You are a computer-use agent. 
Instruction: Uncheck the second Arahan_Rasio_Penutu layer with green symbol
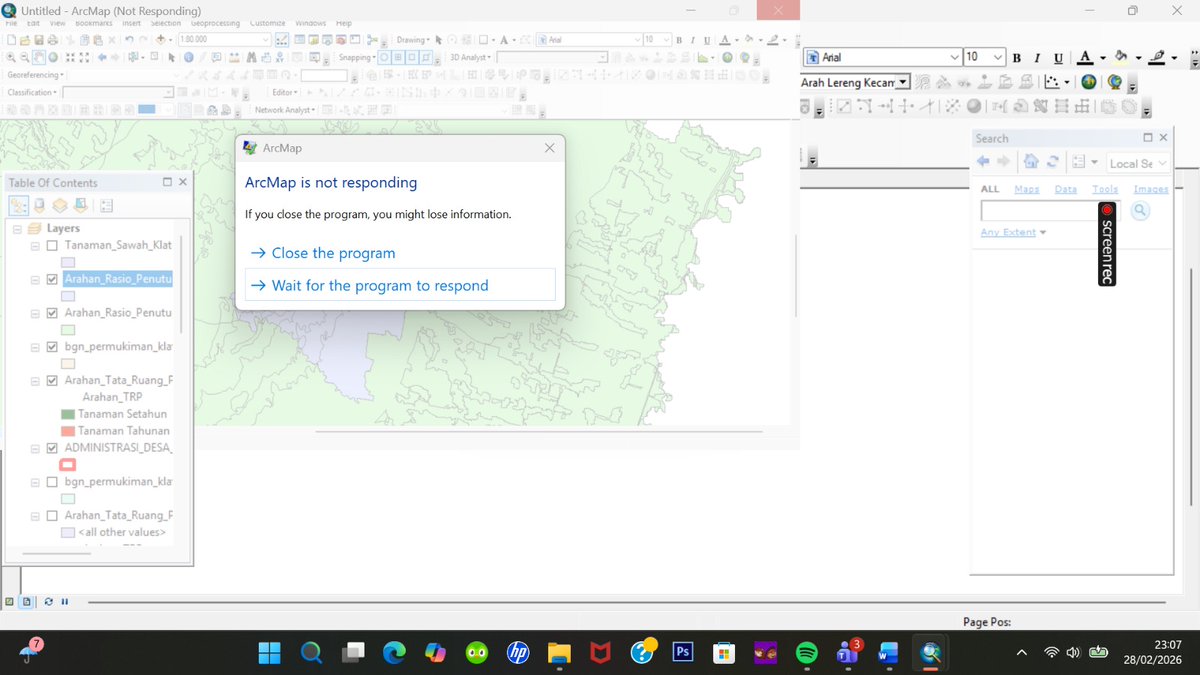click(52, 313)
